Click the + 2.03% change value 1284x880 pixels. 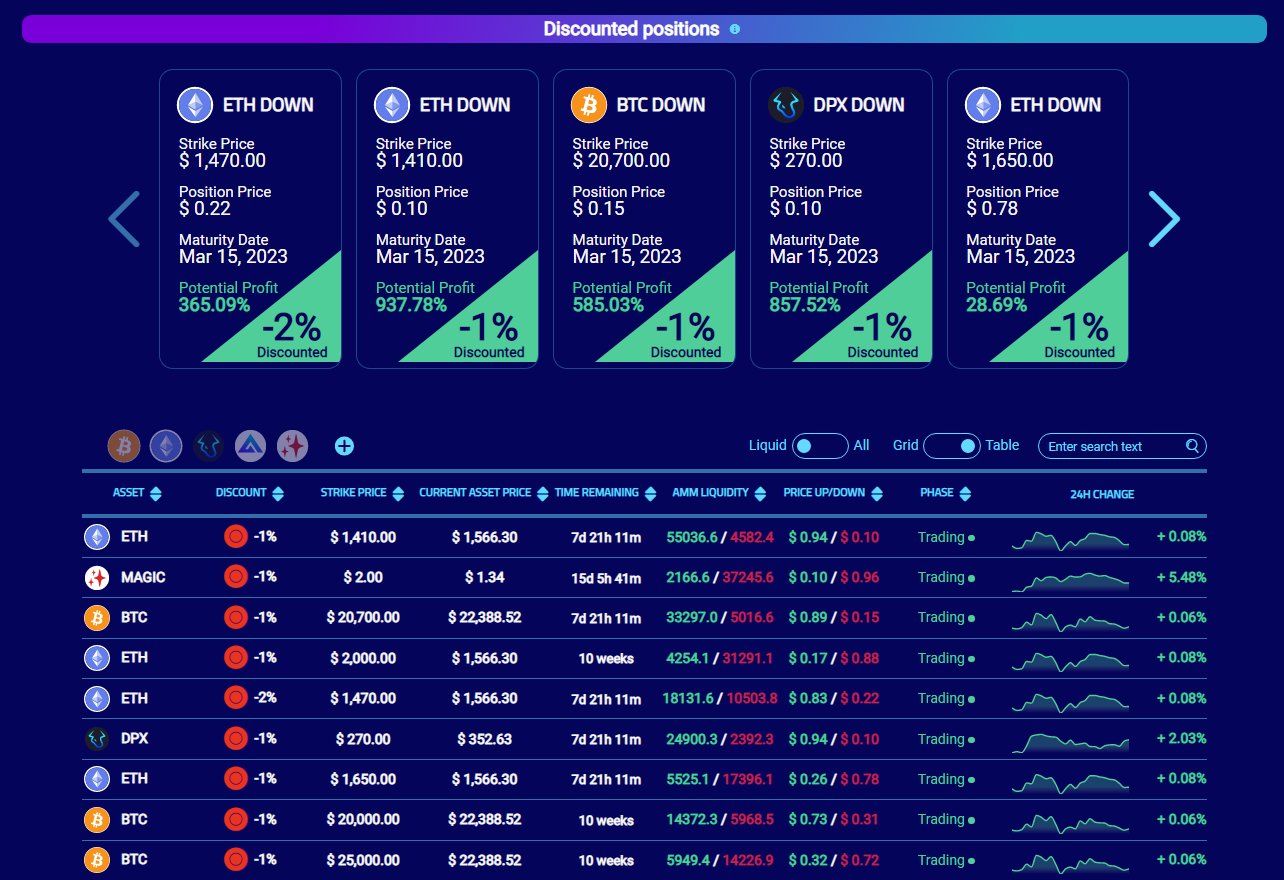click(x=1181, y=739)
